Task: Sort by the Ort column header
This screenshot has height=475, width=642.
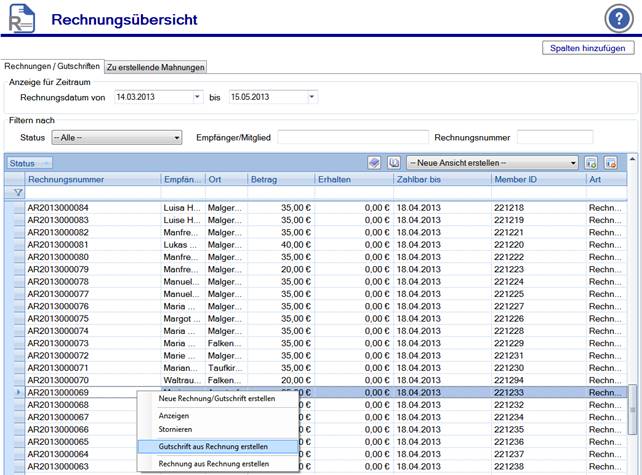Action: pos(226,179)
